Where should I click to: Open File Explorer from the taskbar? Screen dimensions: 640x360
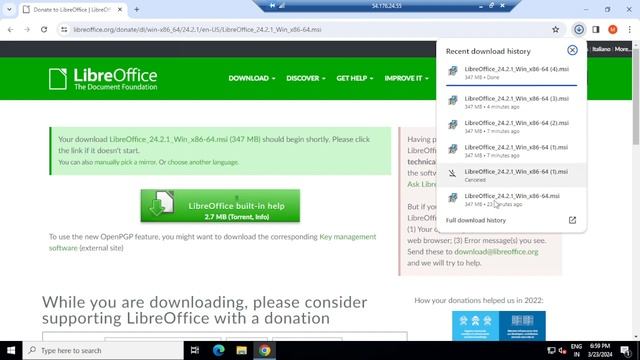241,350
